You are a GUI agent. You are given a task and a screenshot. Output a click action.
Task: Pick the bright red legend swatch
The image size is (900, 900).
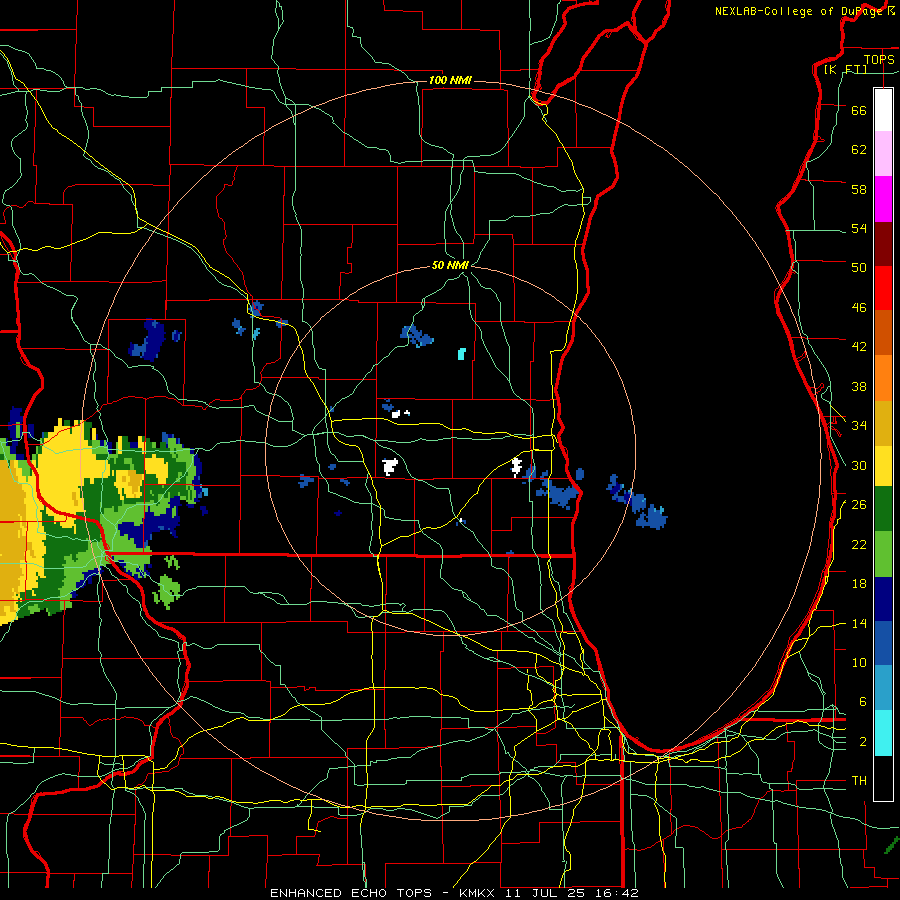(883, 288)
